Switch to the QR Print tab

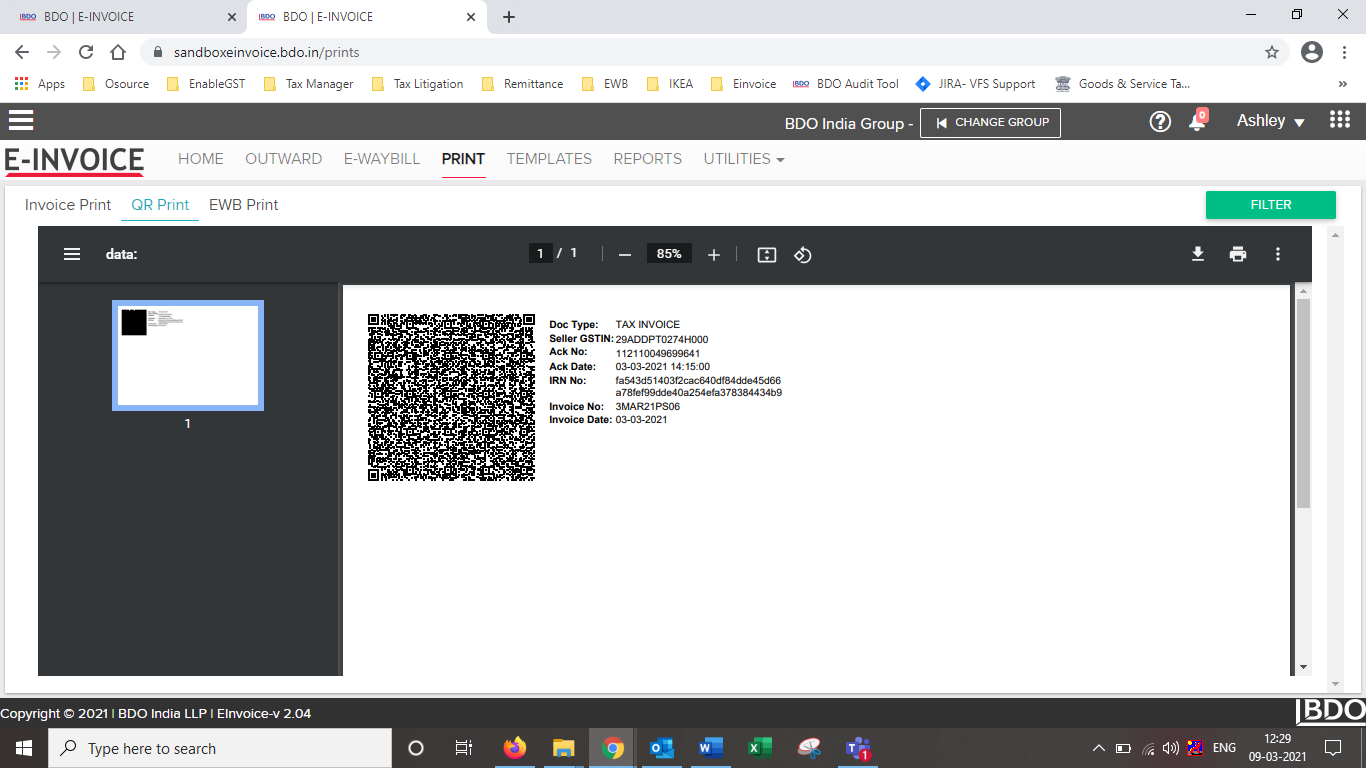(x=160, y=204)
